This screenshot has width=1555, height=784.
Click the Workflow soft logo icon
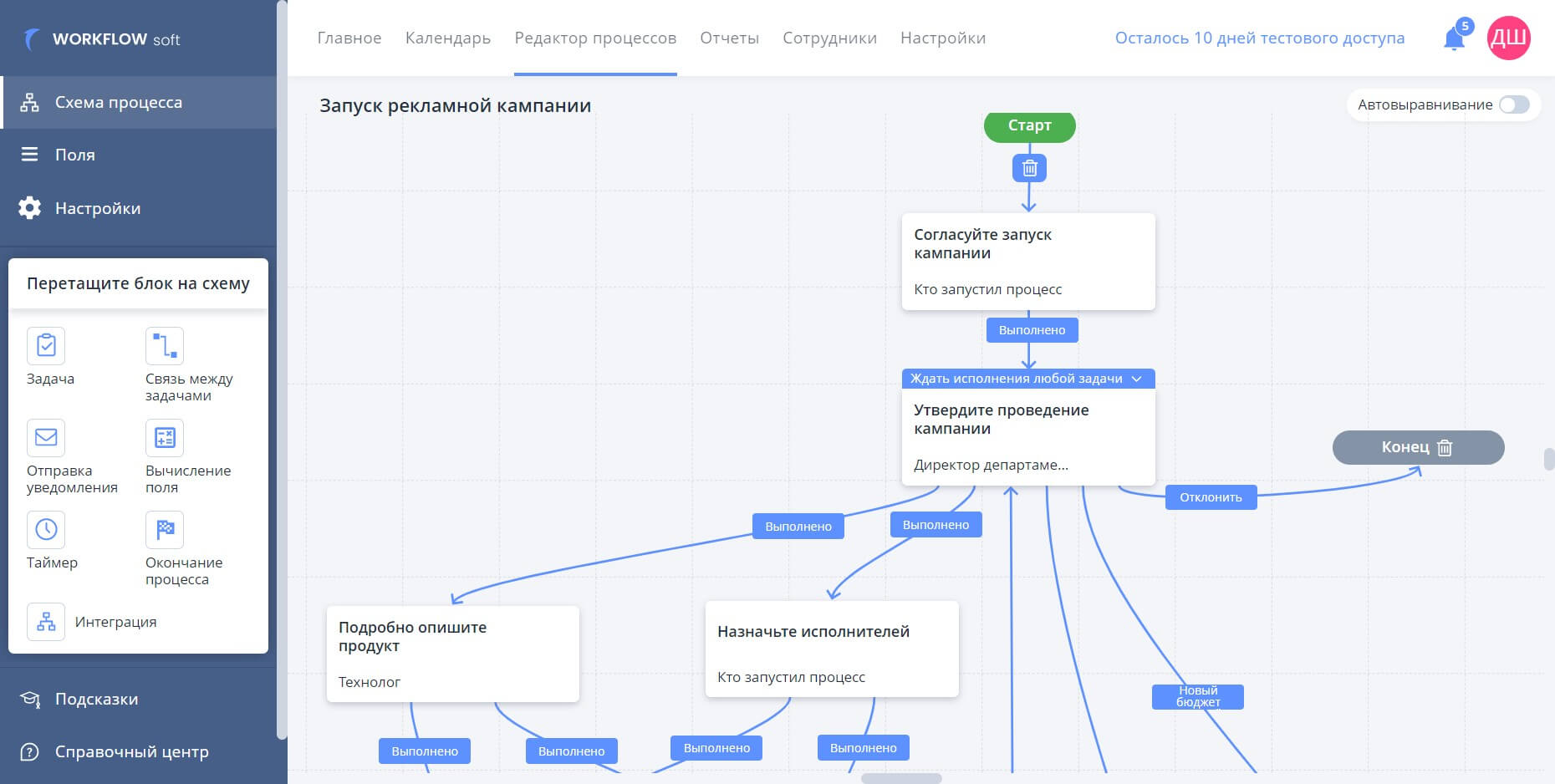point(31,39)
